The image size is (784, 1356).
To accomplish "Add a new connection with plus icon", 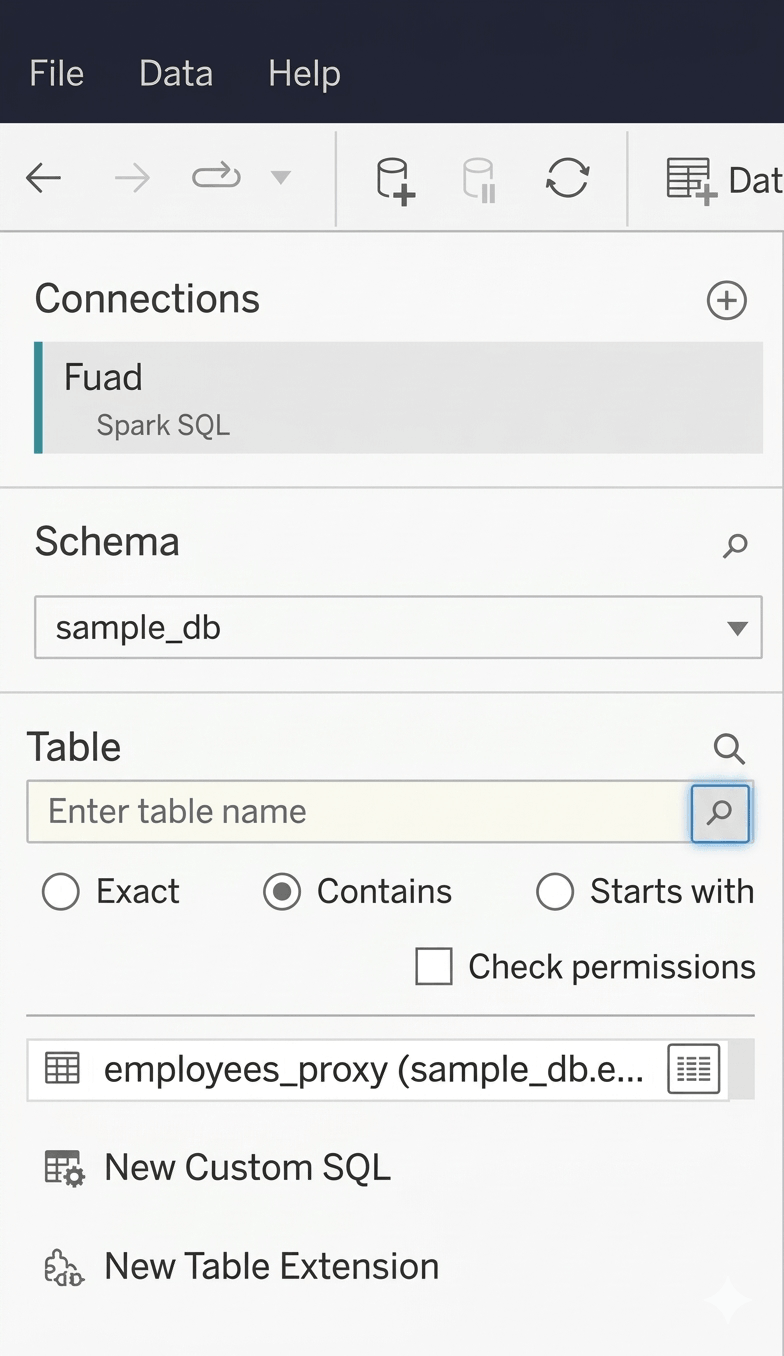I will tap(726, 300).
